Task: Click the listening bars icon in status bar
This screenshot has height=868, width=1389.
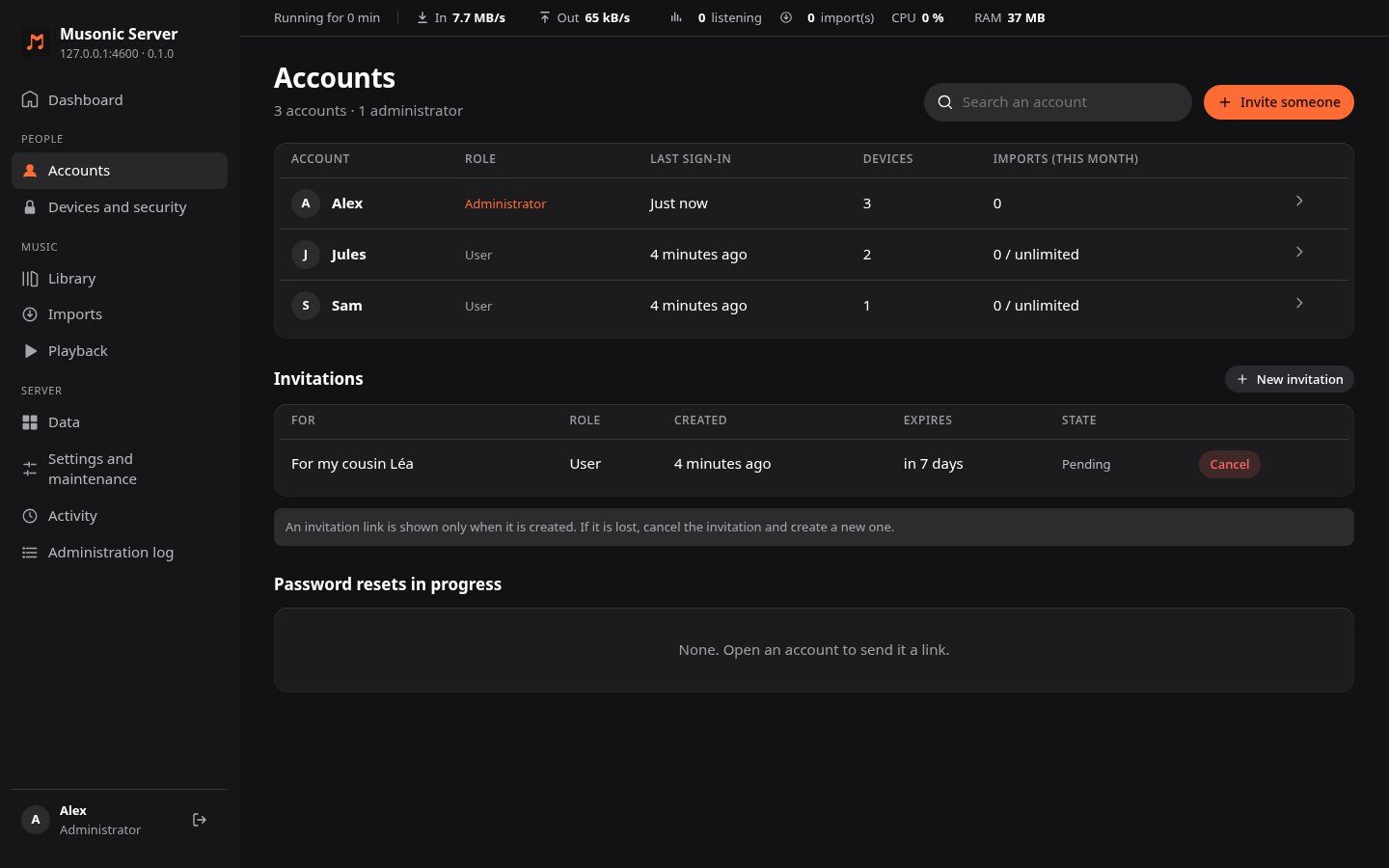Action: coord(676,17)
